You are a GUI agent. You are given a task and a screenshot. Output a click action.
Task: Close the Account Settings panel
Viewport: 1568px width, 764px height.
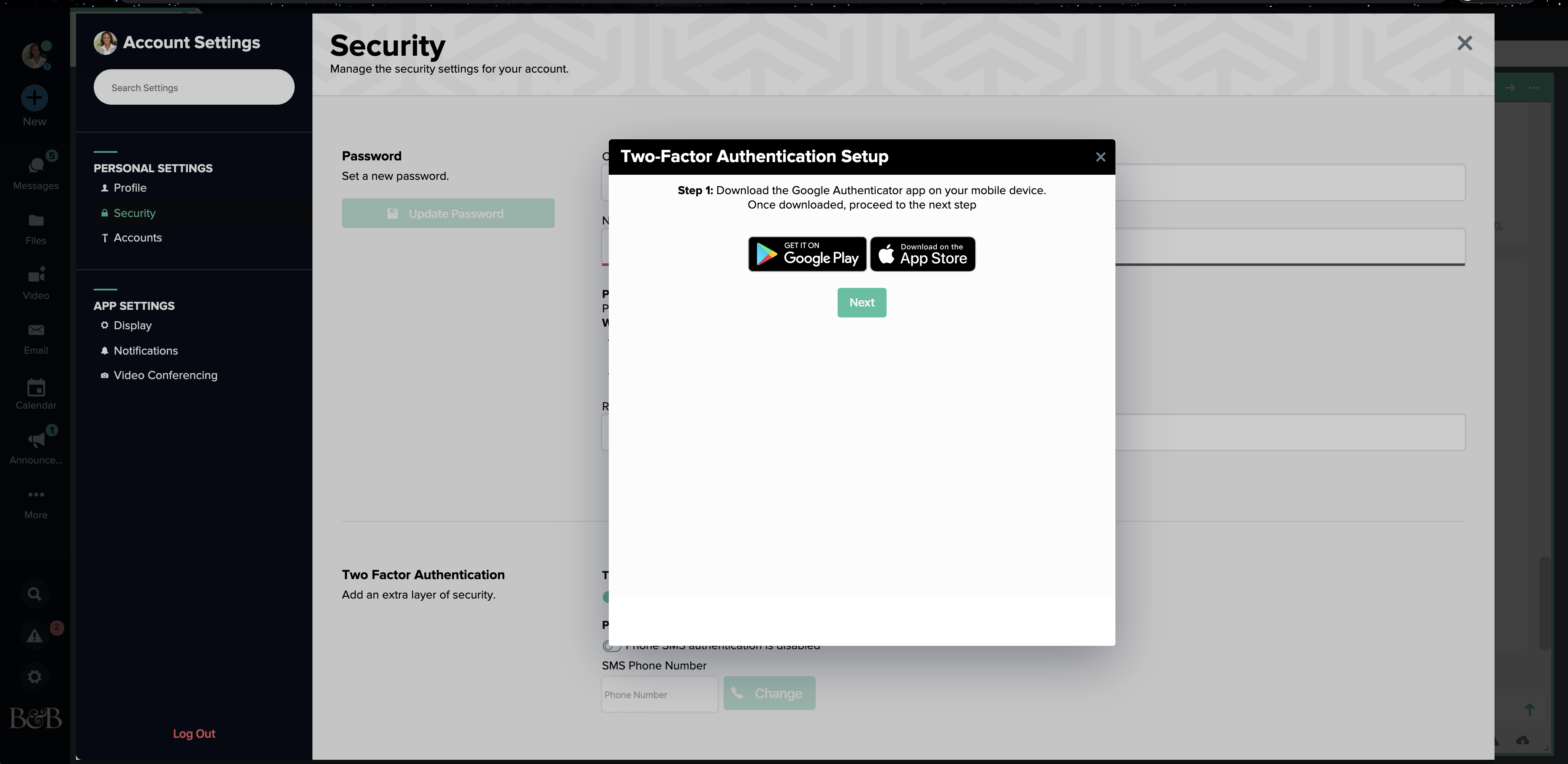(x=1465, y=43)
